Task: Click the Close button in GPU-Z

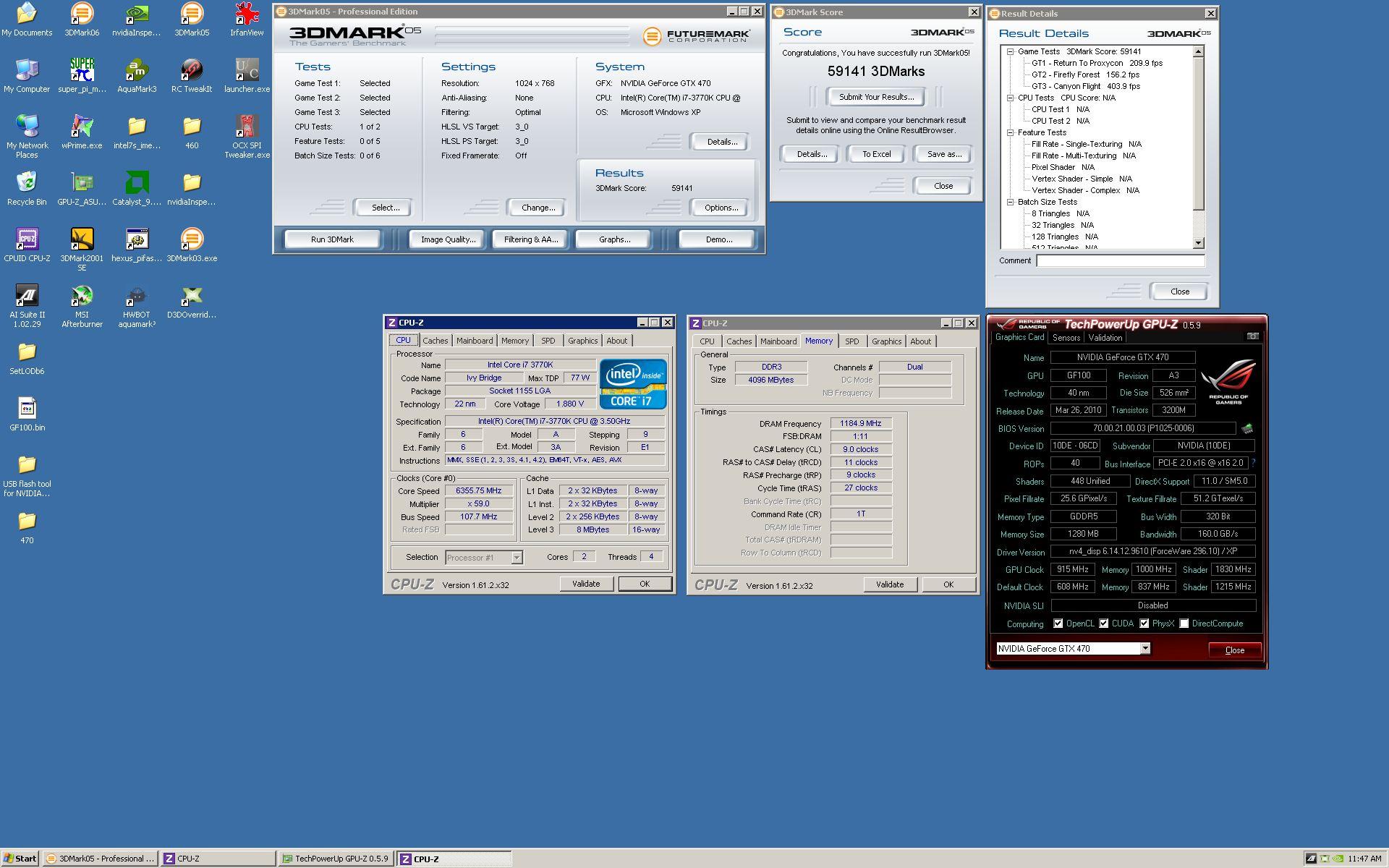Action: pos(1234,650)
